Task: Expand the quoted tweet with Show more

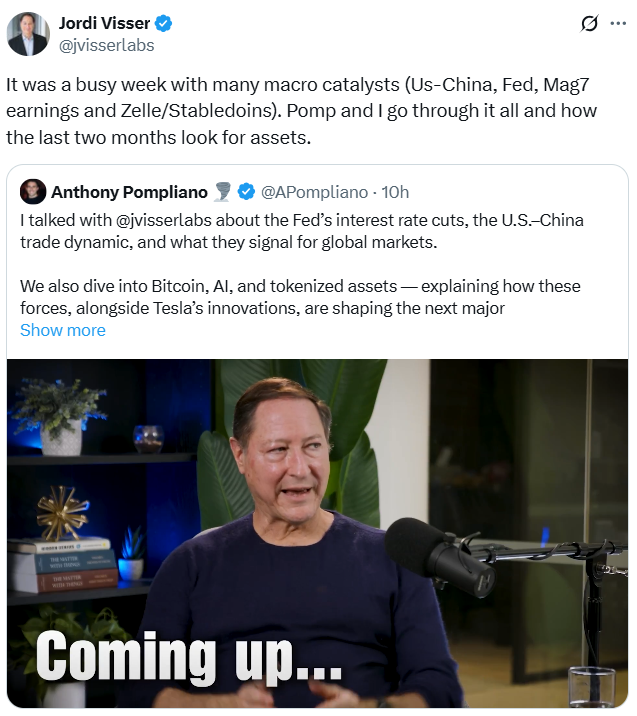Action: tap(62, 330)
